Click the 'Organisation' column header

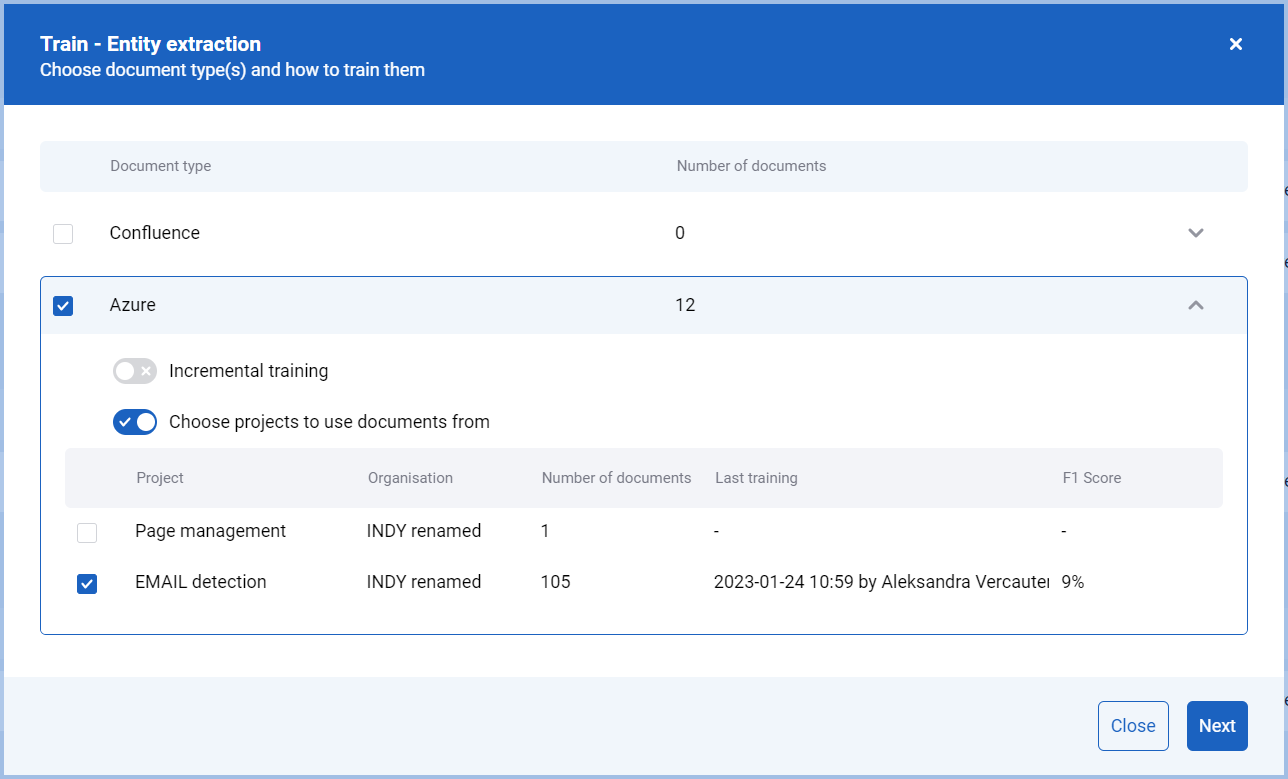coord(410,478)
